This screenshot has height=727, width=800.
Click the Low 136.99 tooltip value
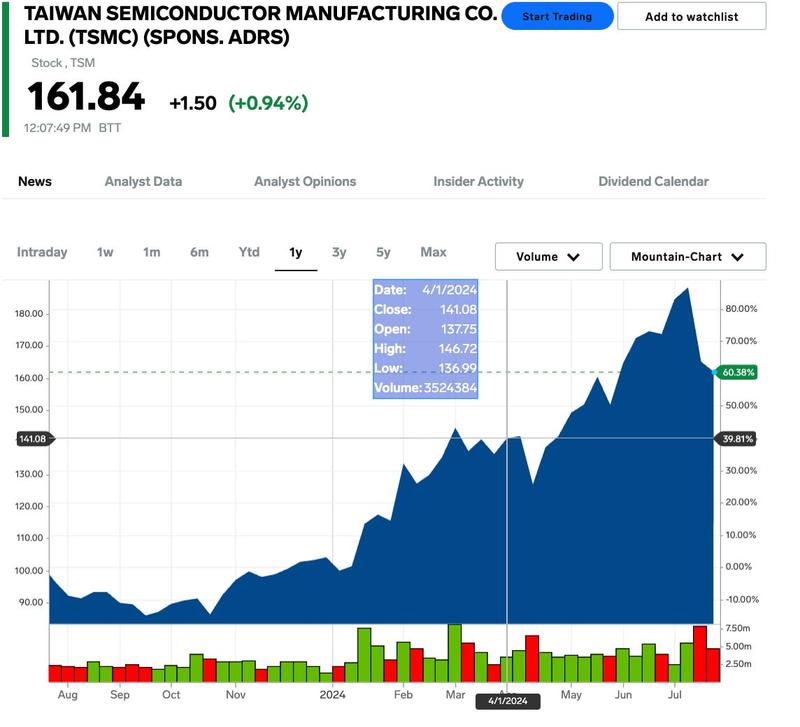[458, 368]
